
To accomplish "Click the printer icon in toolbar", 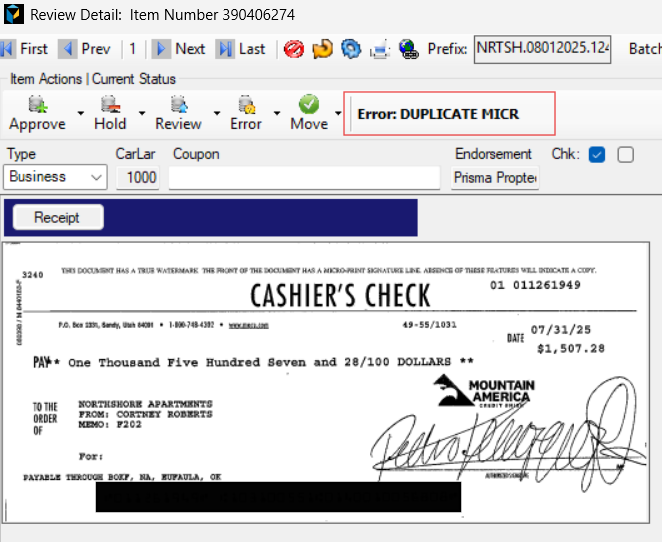I will tap(380, 49).
